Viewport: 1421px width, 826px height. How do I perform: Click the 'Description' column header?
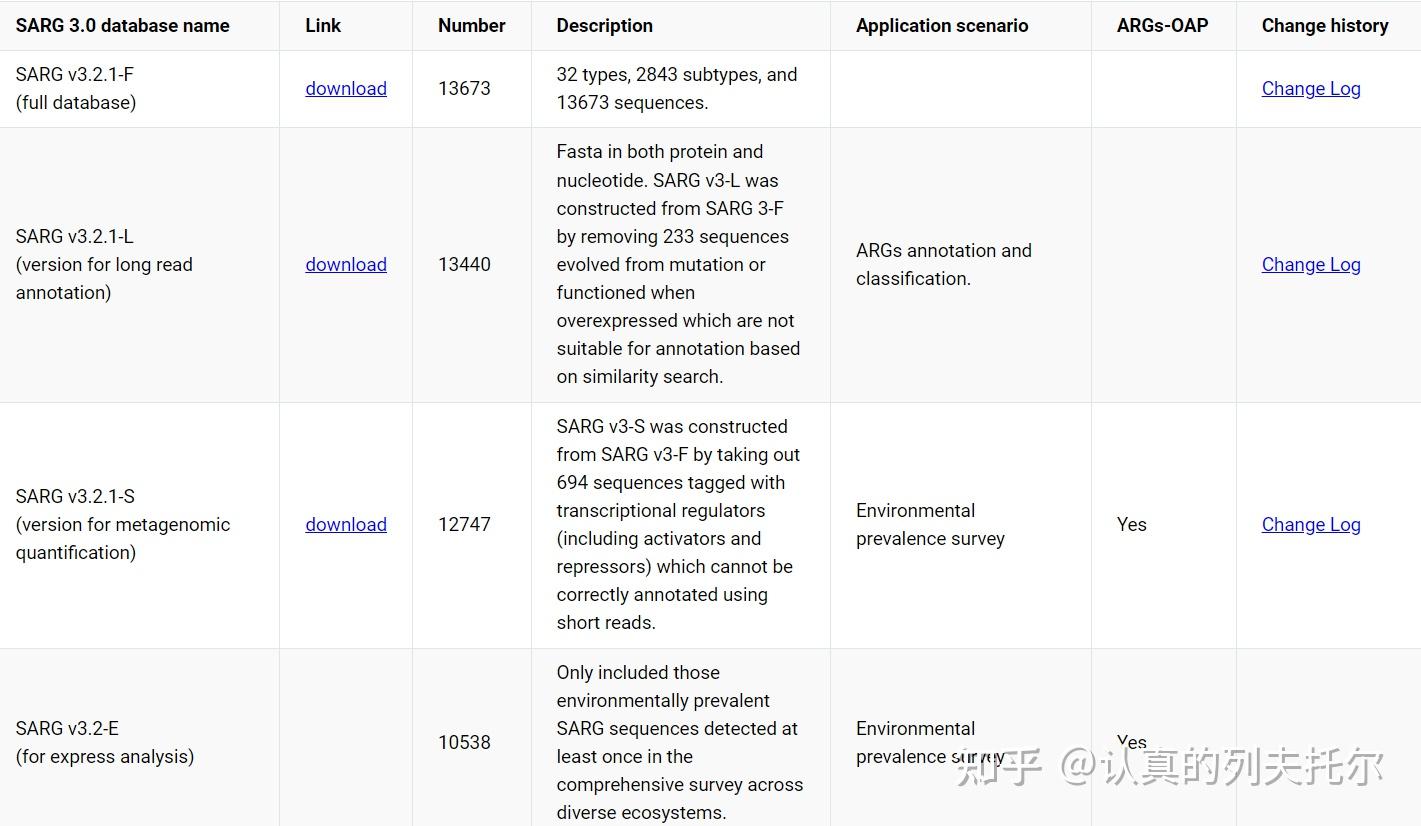(x=605, y=26)
